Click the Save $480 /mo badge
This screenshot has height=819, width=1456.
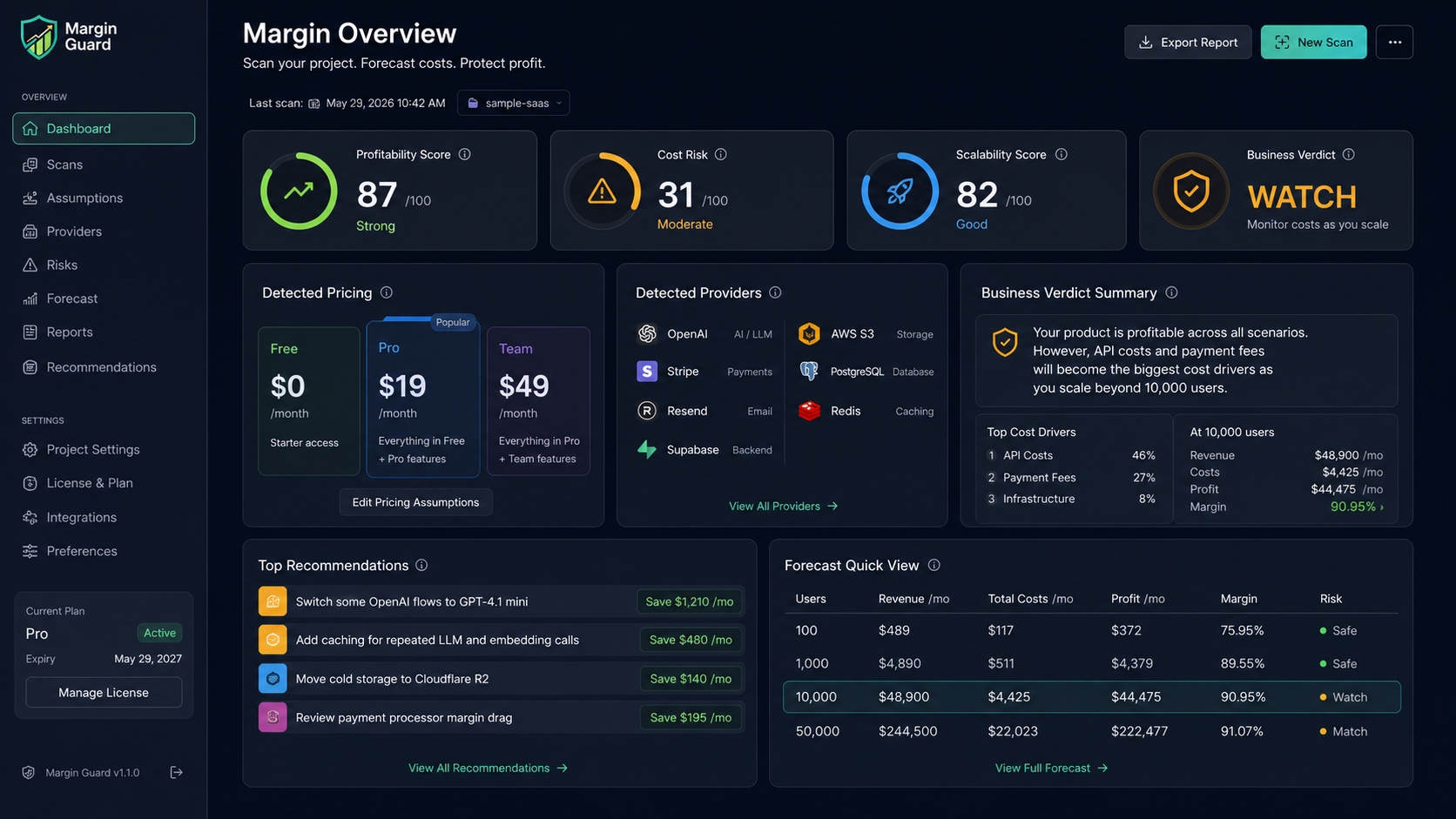[691, 640]
